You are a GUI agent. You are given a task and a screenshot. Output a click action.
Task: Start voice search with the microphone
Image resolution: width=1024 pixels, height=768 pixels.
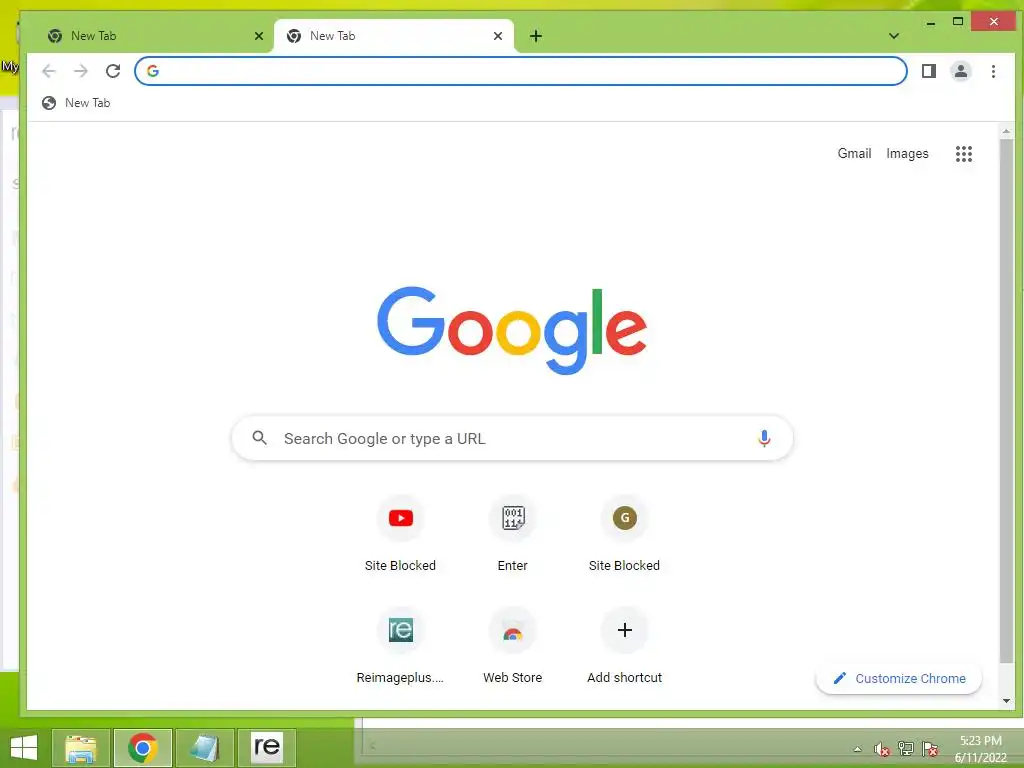(764, 438)
